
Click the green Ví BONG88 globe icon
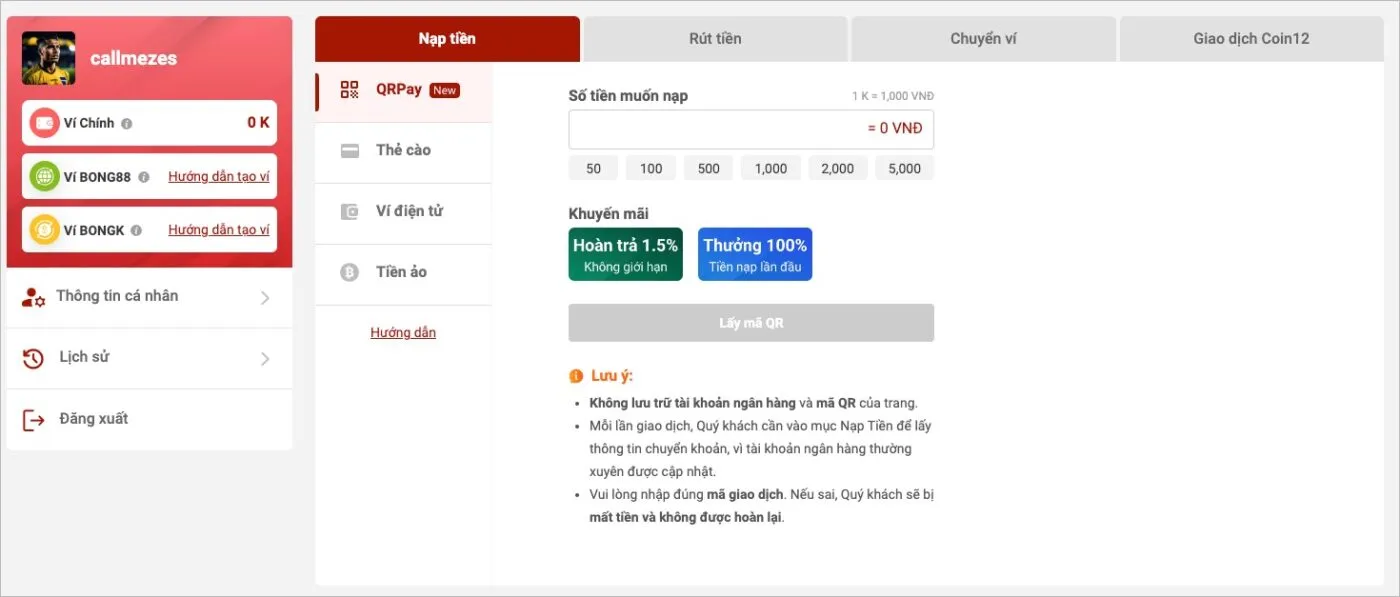(45, 176)
